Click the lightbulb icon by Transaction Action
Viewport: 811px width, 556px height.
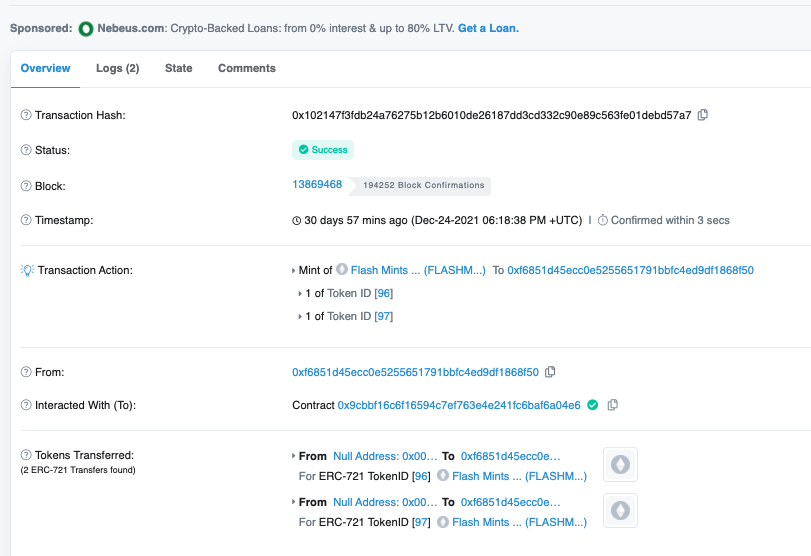tap(27, 270)
